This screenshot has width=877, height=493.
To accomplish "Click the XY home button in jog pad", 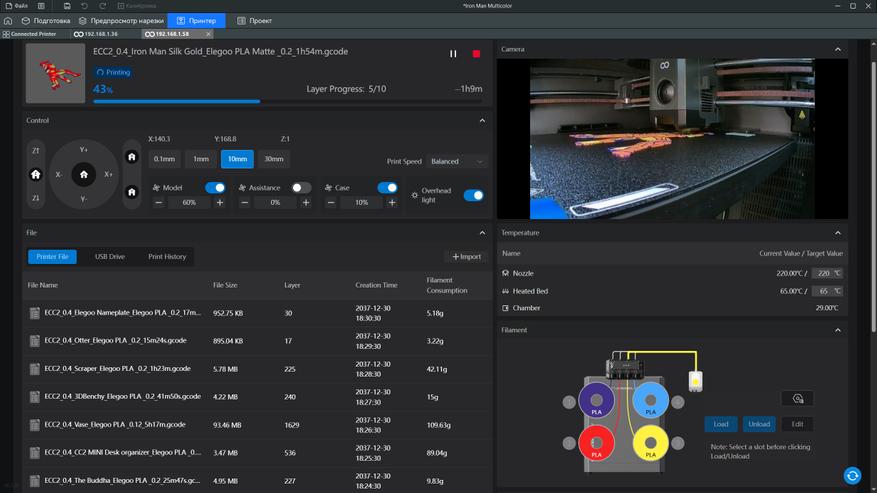I will pos(84,173).
